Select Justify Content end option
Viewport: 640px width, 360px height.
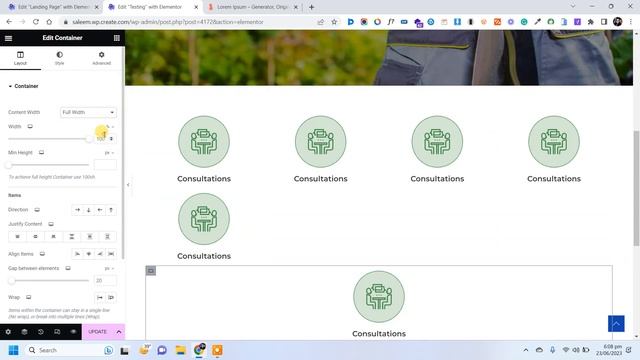(x=53, y=237)
